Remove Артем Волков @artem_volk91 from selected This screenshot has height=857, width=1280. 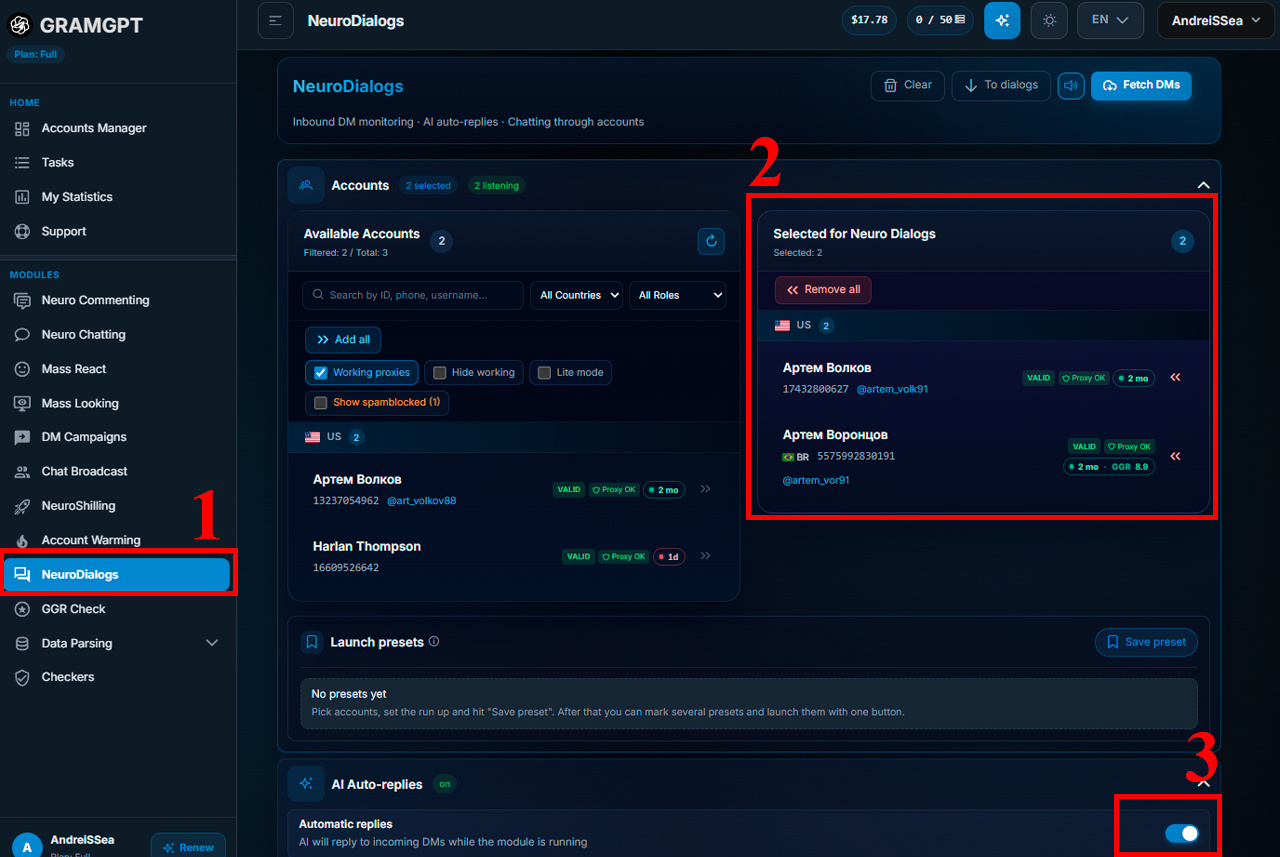pos(1175,377)
